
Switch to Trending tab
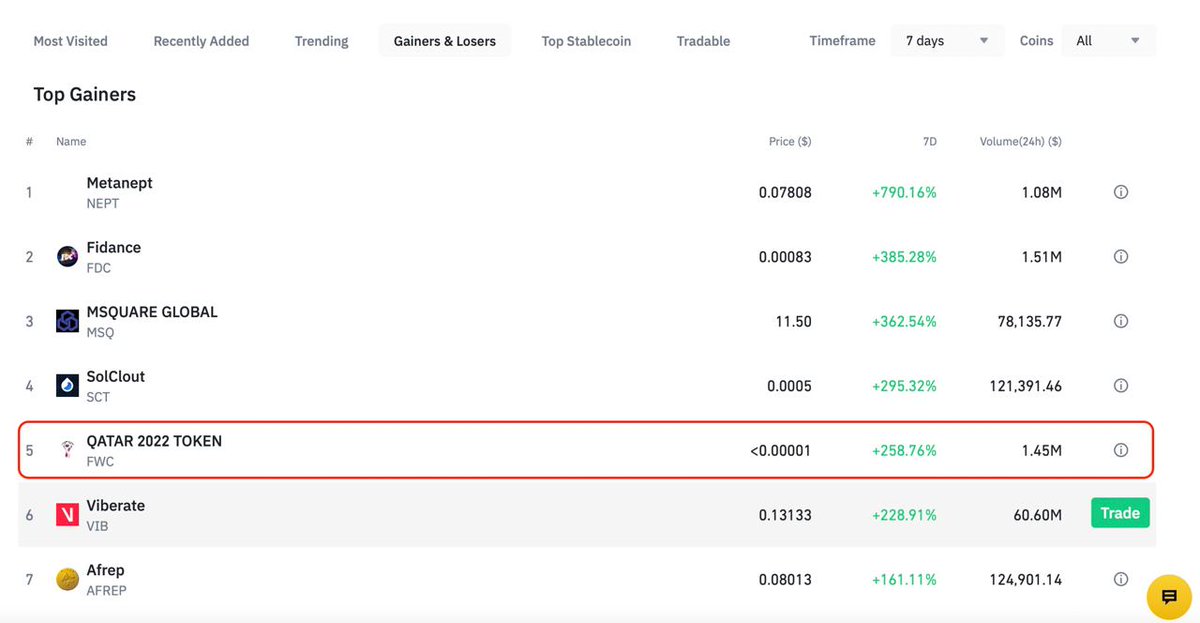[x=322, y=41]
